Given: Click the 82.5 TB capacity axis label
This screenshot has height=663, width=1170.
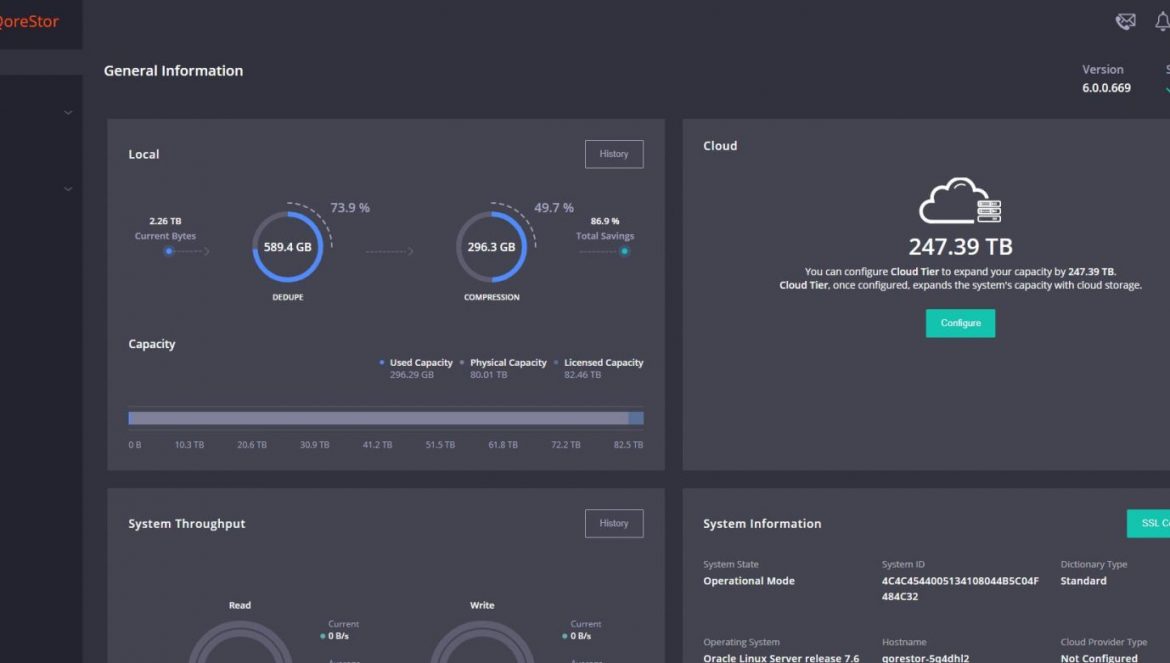Looking at the screenshot, I should pos(628,444).
